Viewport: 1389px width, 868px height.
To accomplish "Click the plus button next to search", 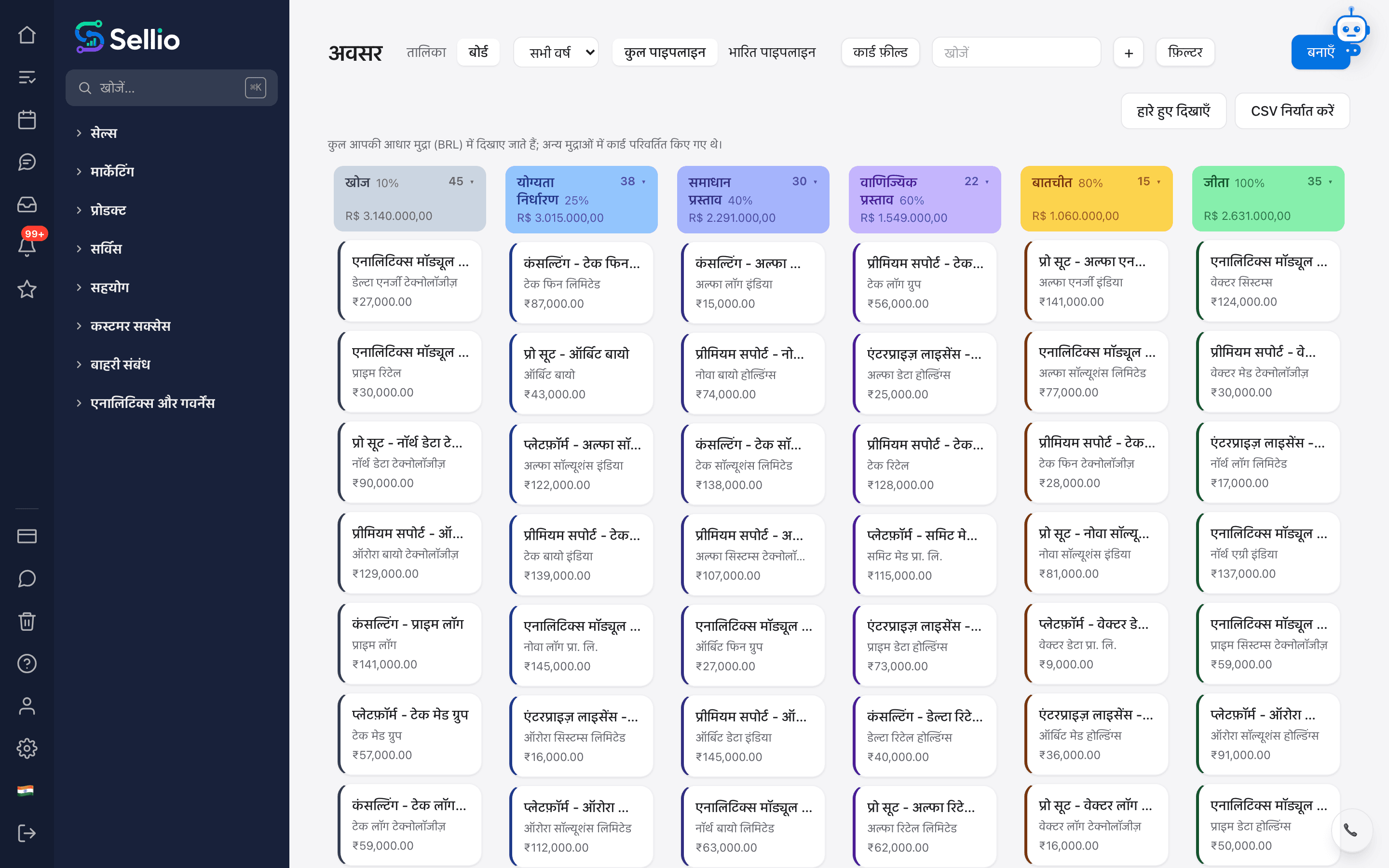I will tap(1129, 53).
